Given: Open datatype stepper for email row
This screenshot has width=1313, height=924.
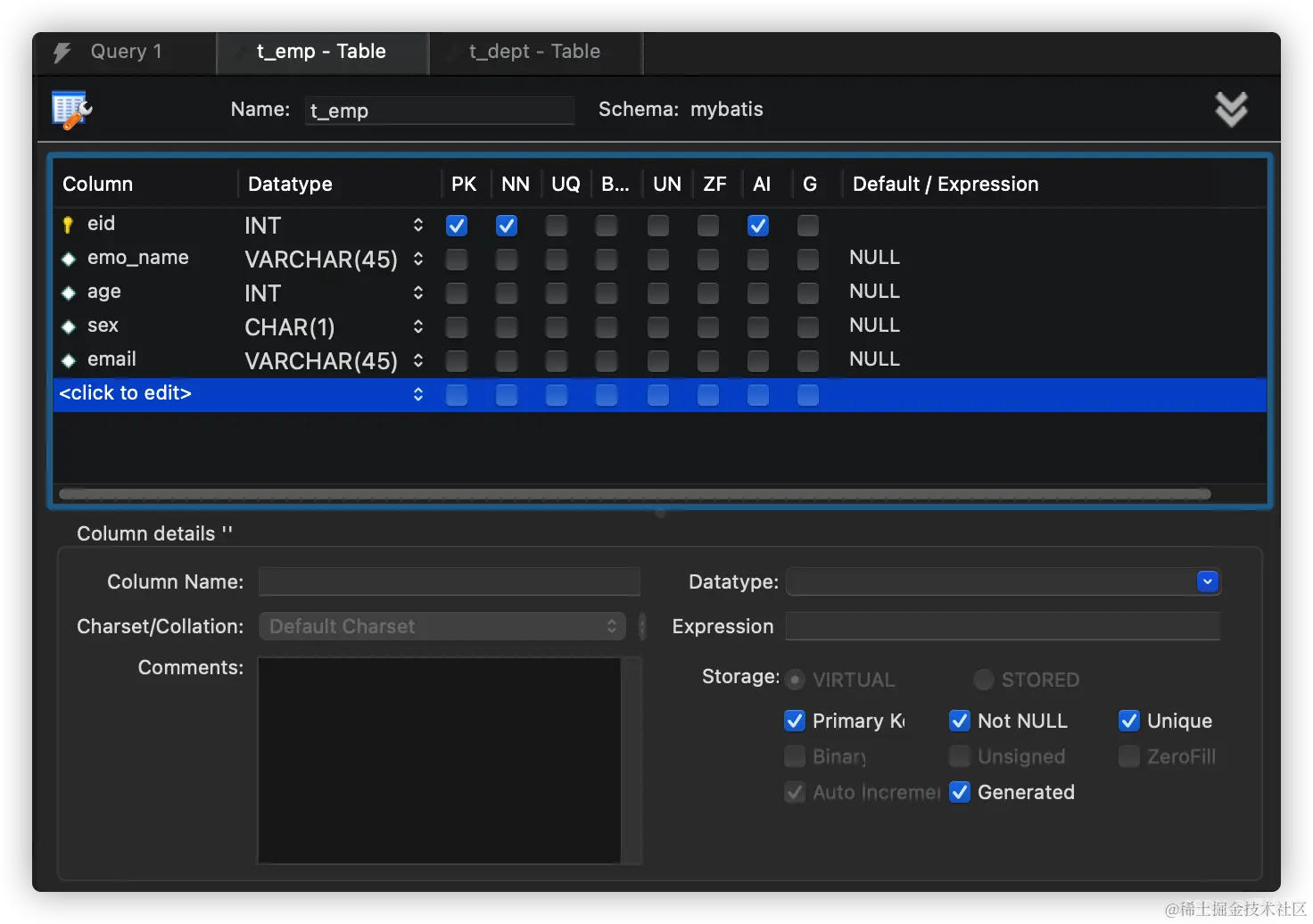Looking at the screenshot, I should click(418, 361).
